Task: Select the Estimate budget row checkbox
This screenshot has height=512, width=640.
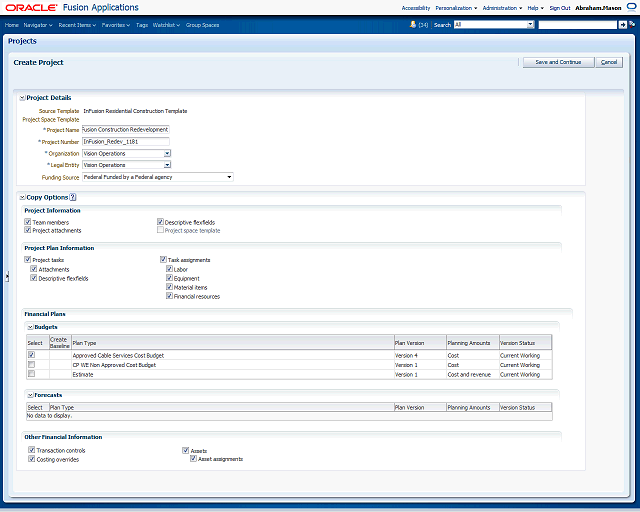Action: tap(32, 374)
